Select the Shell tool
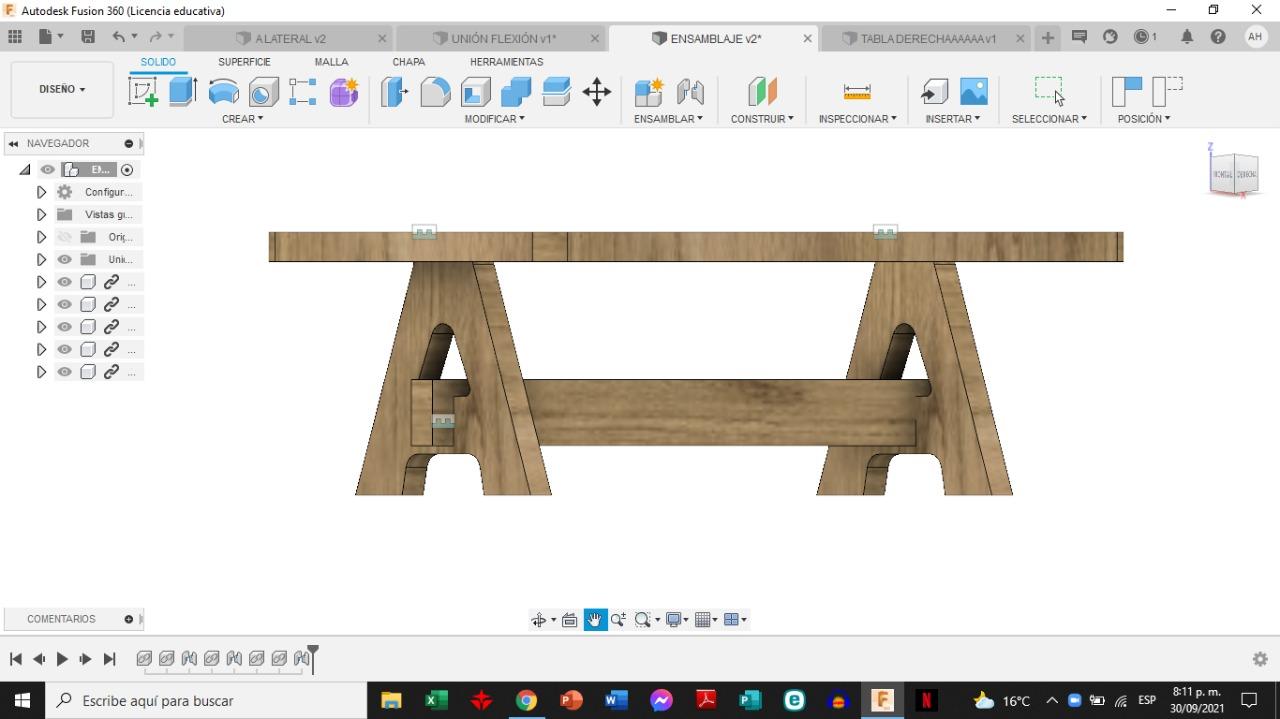The width and height of the screenshot is (1280, 719). 475,92
